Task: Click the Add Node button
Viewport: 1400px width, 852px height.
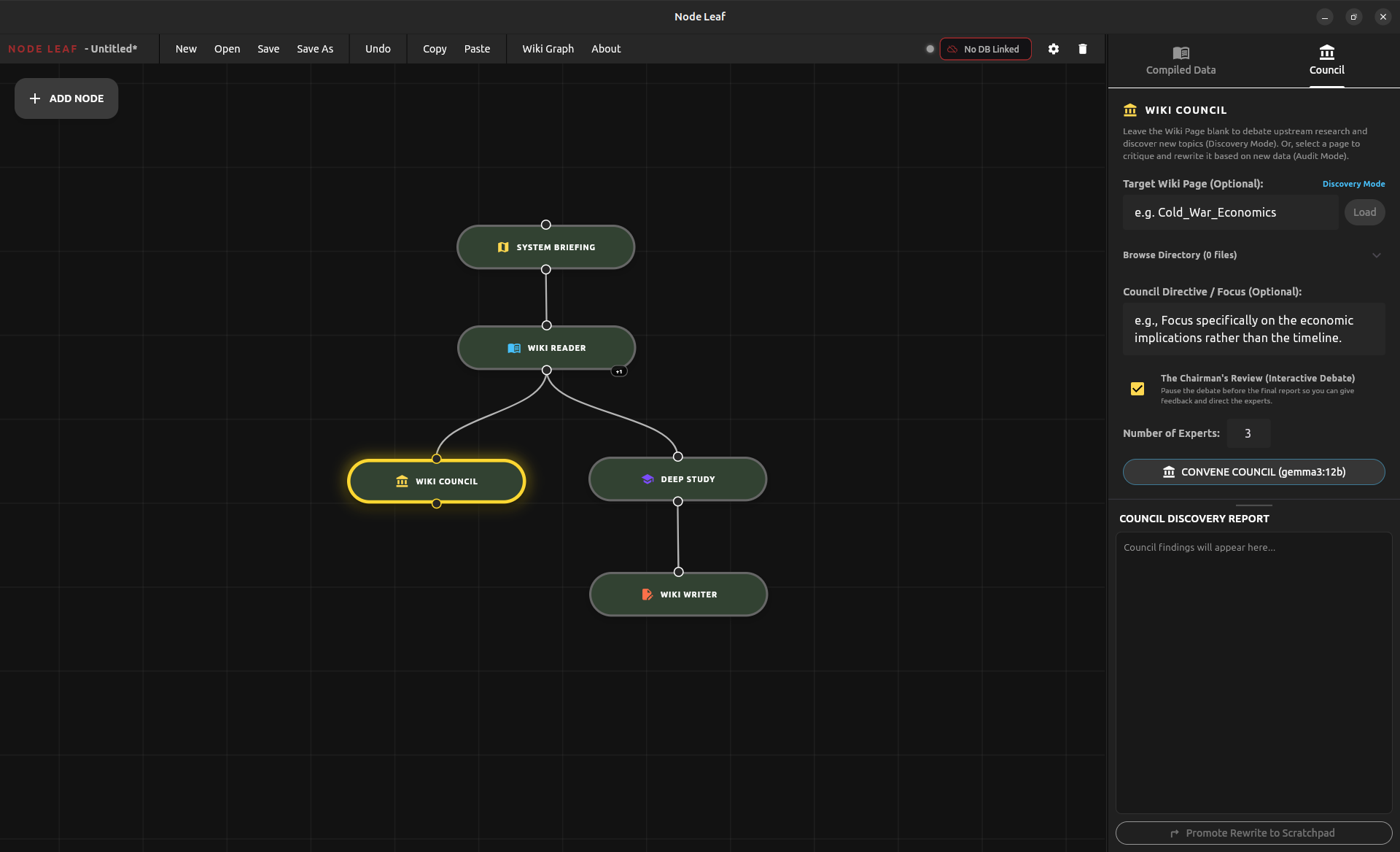Action: pyautogui.click(x=66, y=98)
